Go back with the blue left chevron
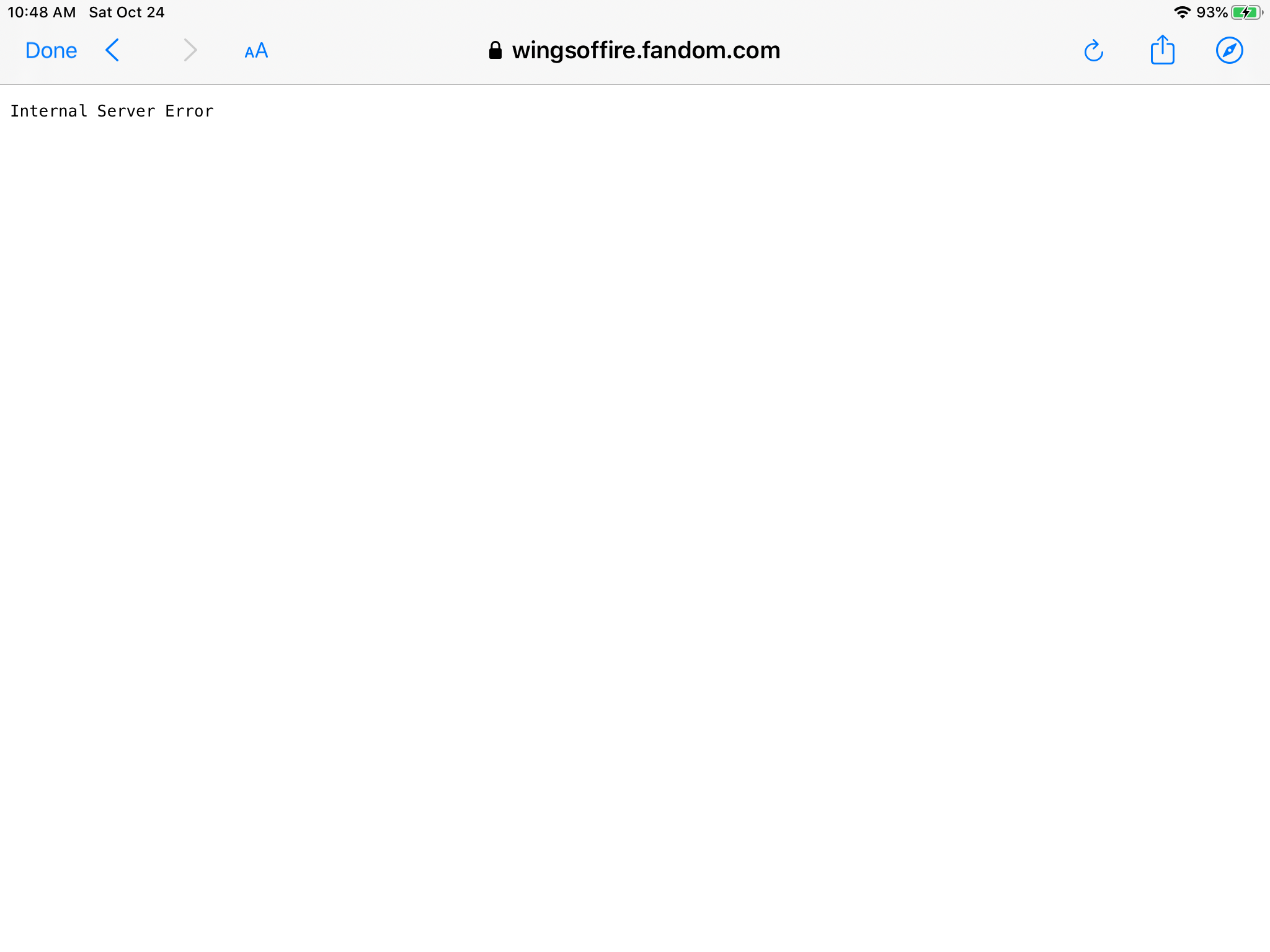 pyautogui.click(x=112, y=50)
